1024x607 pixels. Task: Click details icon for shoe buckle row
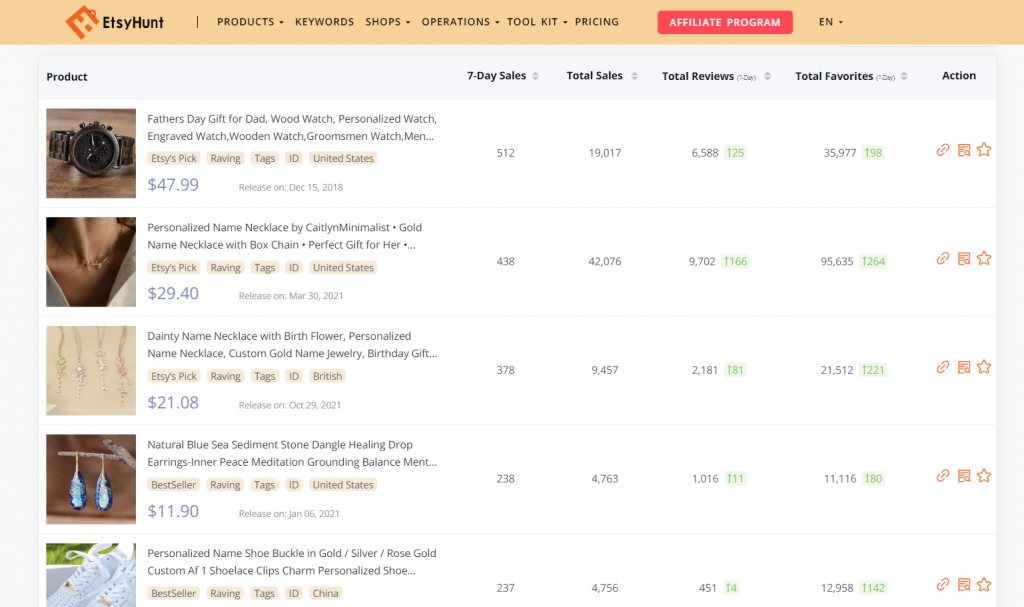point(964,585)
